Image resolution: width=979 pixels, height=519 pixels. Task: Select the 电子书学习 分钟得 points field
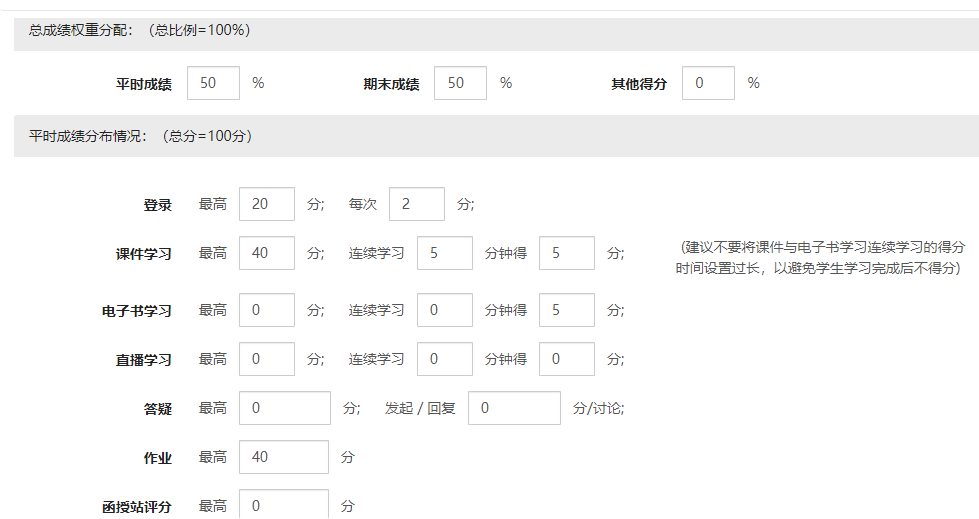click(567, 310)
